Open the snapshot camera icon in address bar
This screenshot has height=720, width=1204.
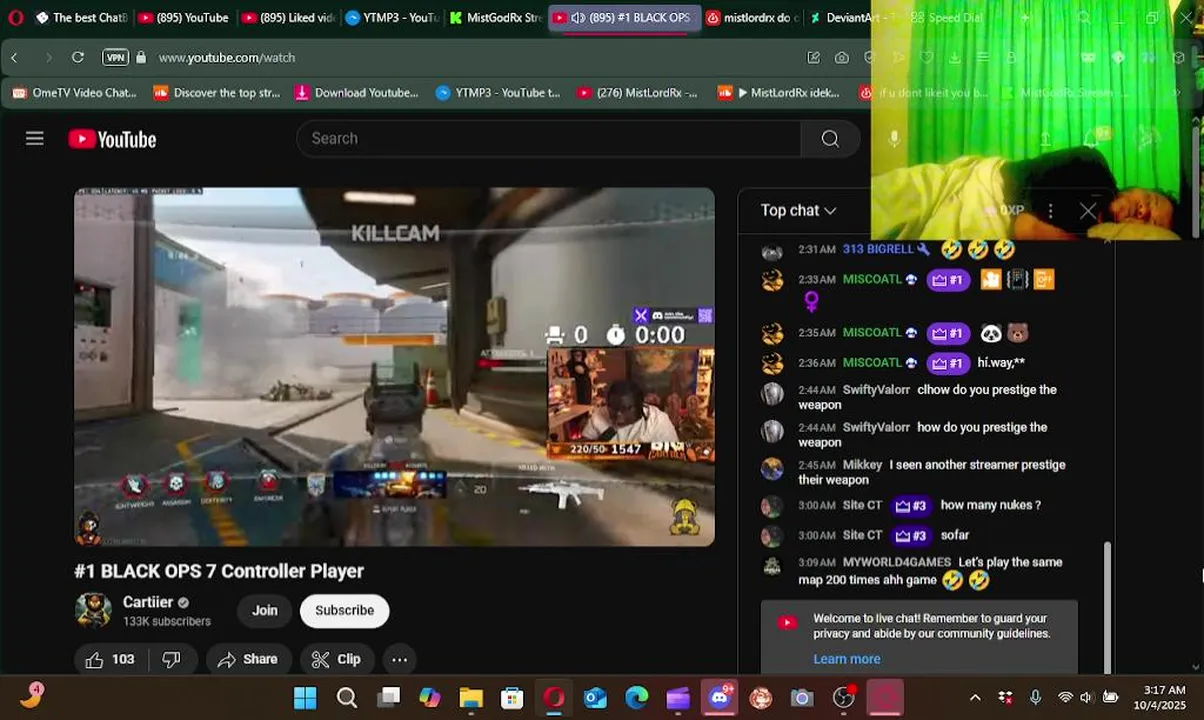tap(842, 57)
